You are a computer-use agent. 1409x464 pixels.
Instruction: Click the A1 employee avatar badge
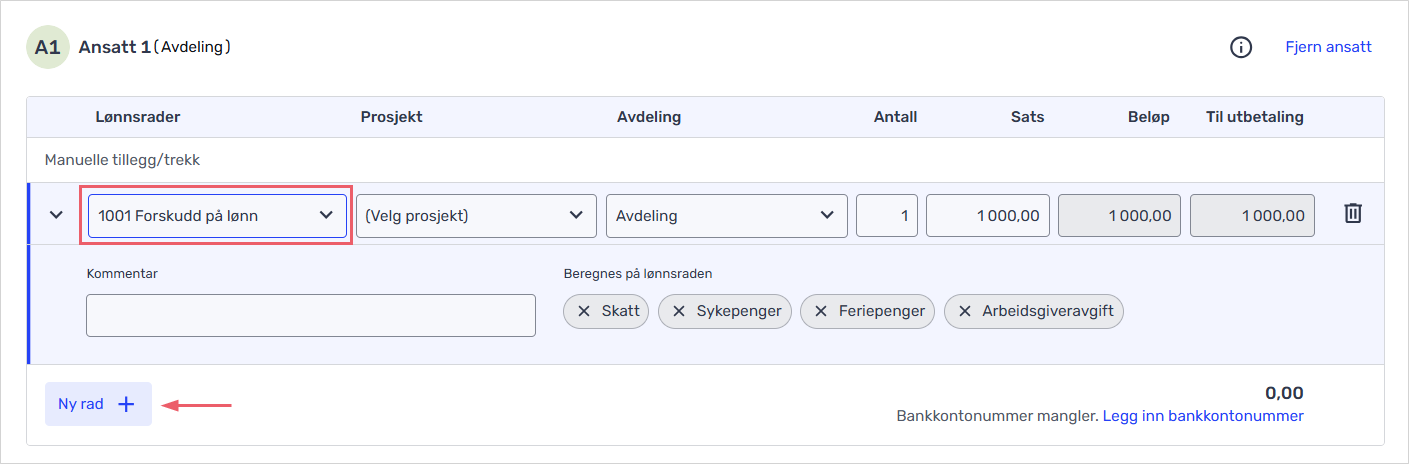click(x=48, y=47)
